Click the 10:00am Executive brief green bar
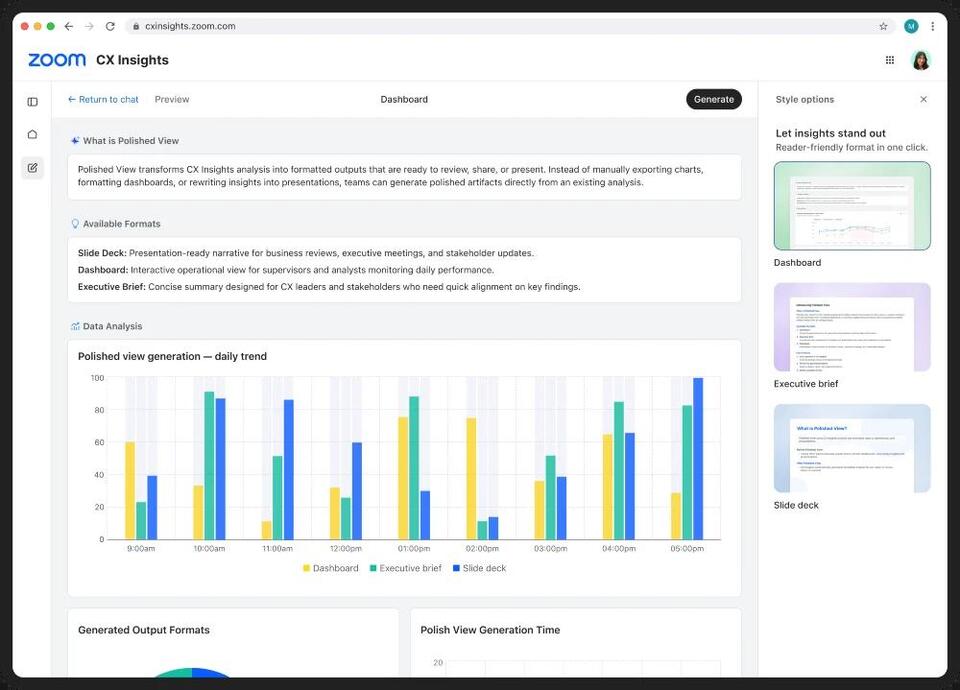Viewport: 960px width, 690px height. (x=209, y=465)
